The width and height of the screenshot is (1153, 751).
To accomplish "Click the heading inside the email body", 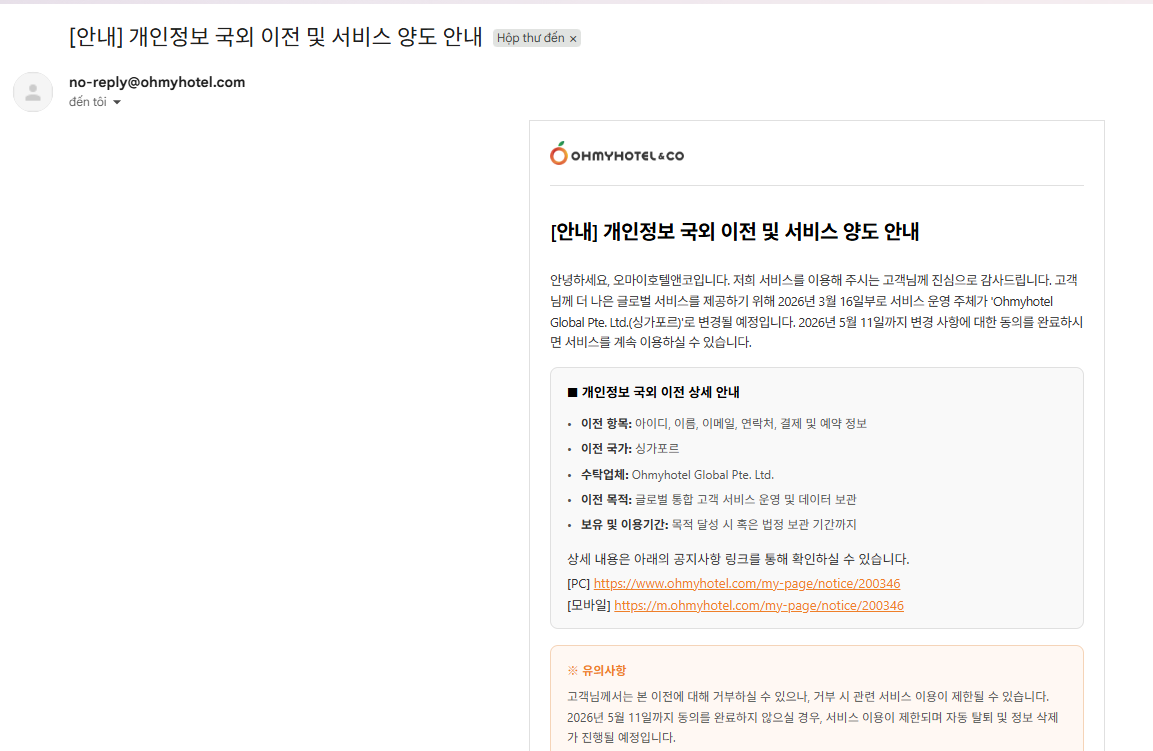I will (734, 232).
